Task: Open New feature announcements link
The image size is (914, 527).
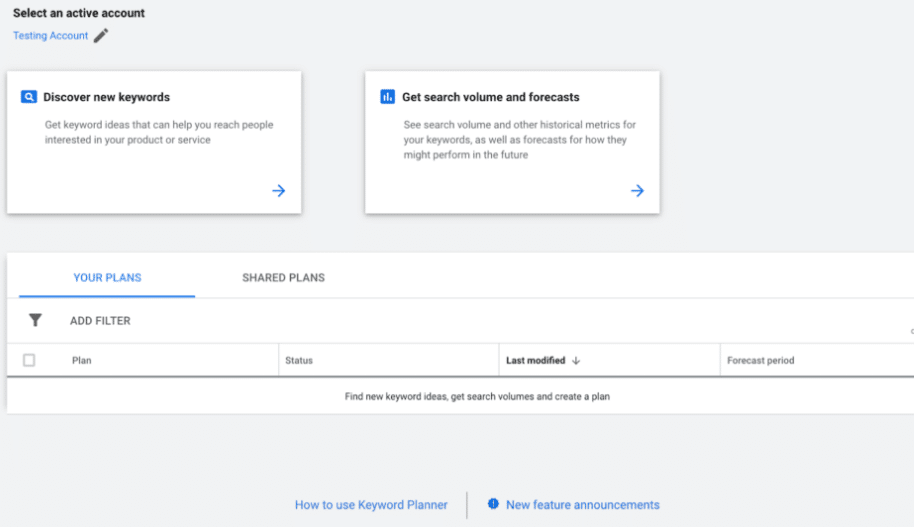Action: 583,505
